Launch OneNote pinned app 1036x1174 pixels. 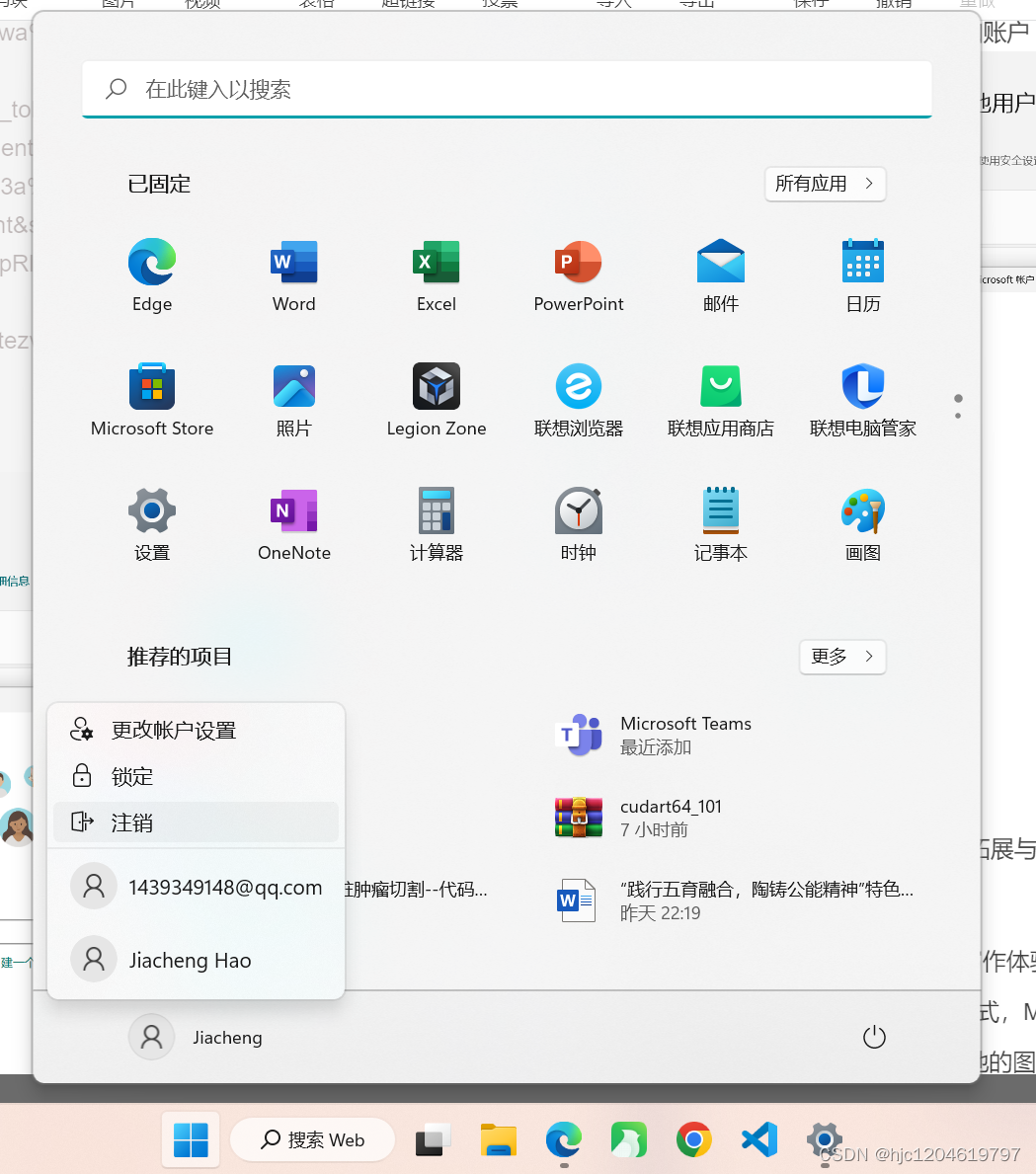tap(293, 524)
